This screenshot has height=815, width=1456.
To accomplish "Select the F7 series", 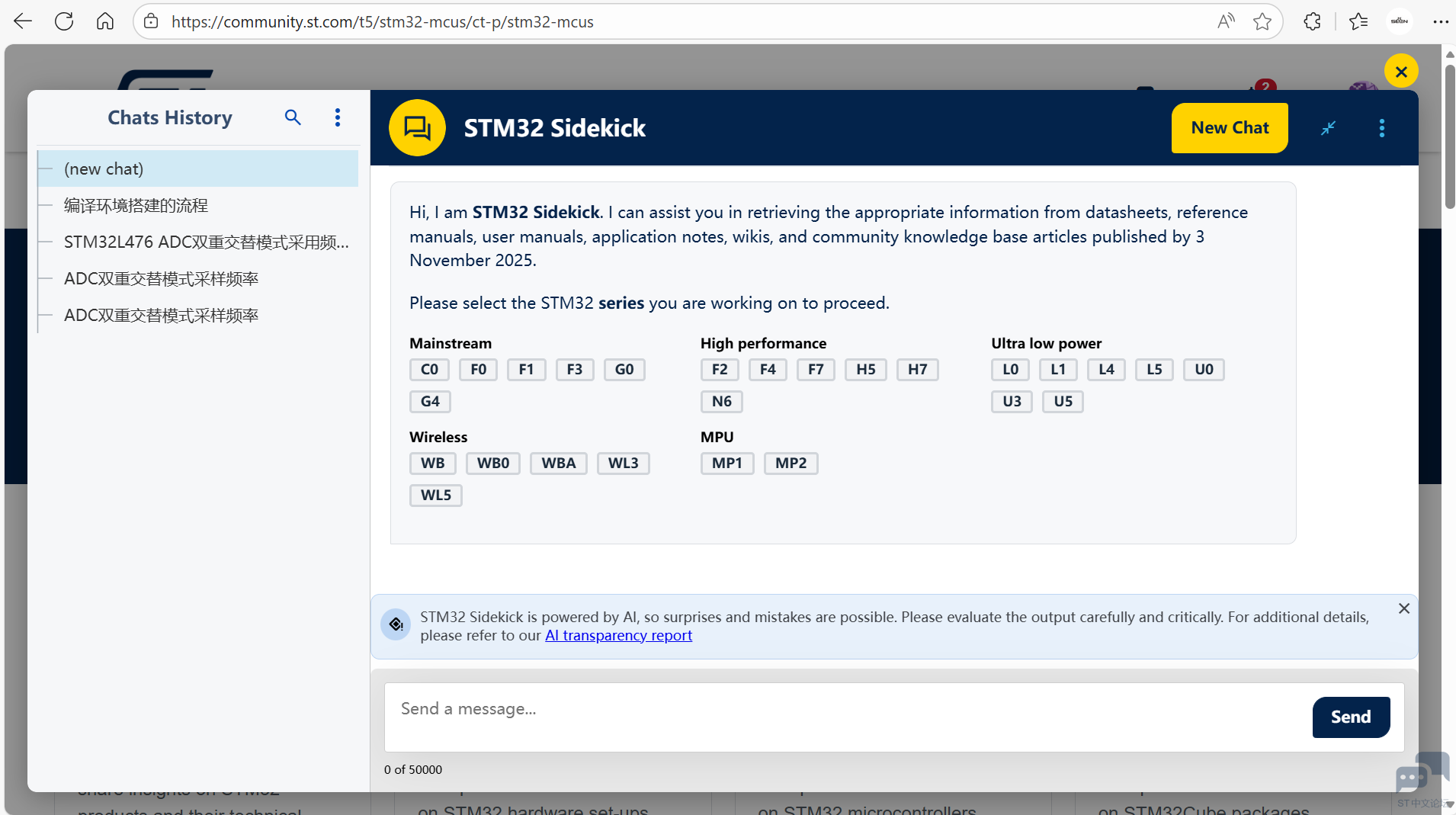I will (x=816, y=370).
